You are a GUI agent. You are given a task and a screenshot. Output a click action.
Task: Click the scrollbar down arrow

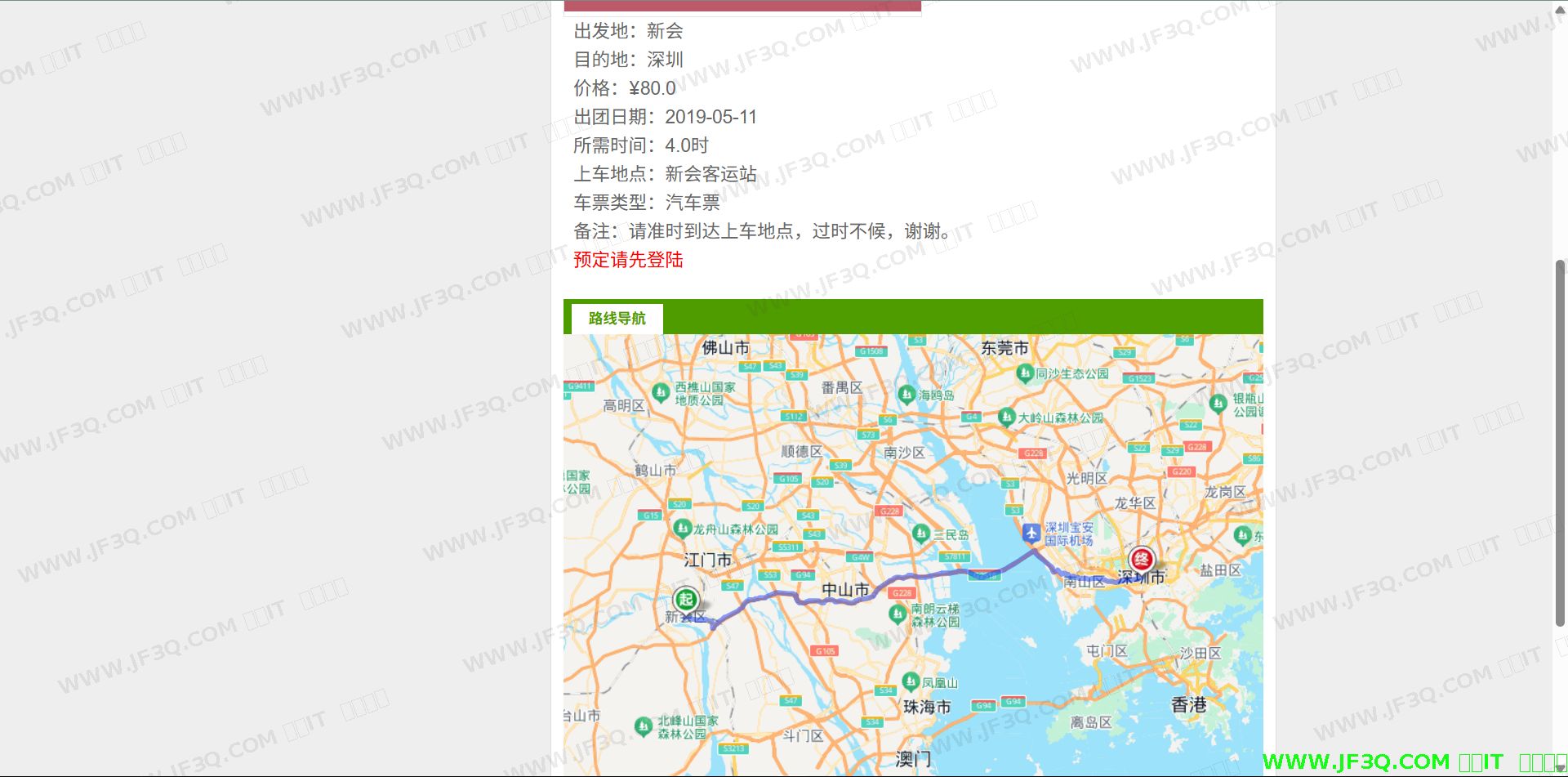click(1560, 769)
